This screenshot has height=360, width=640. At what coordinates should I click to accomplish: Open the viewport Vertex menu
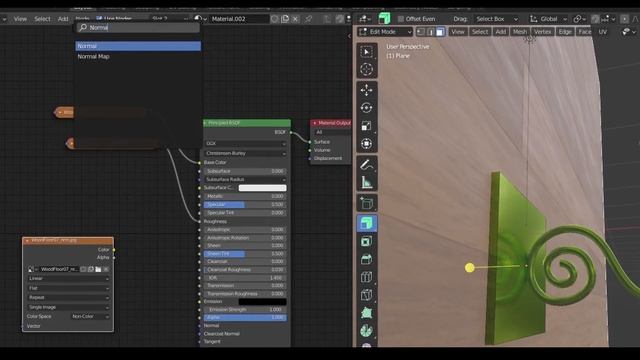pyautogui.click(x=542, y=32)
